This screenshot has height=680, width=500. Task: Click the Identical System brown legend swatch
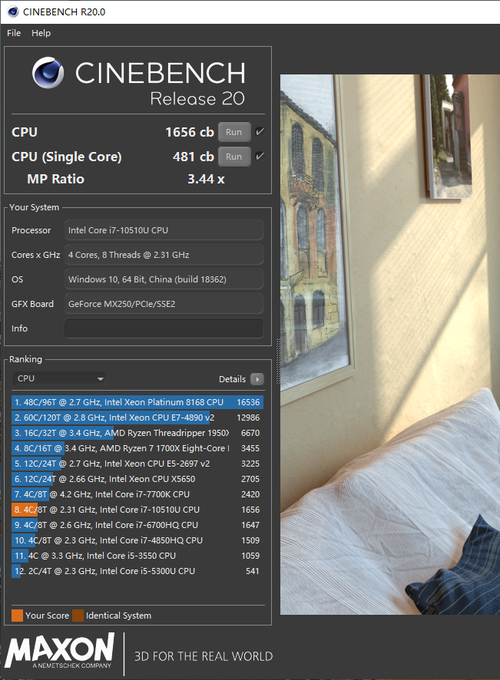point(78,616)
